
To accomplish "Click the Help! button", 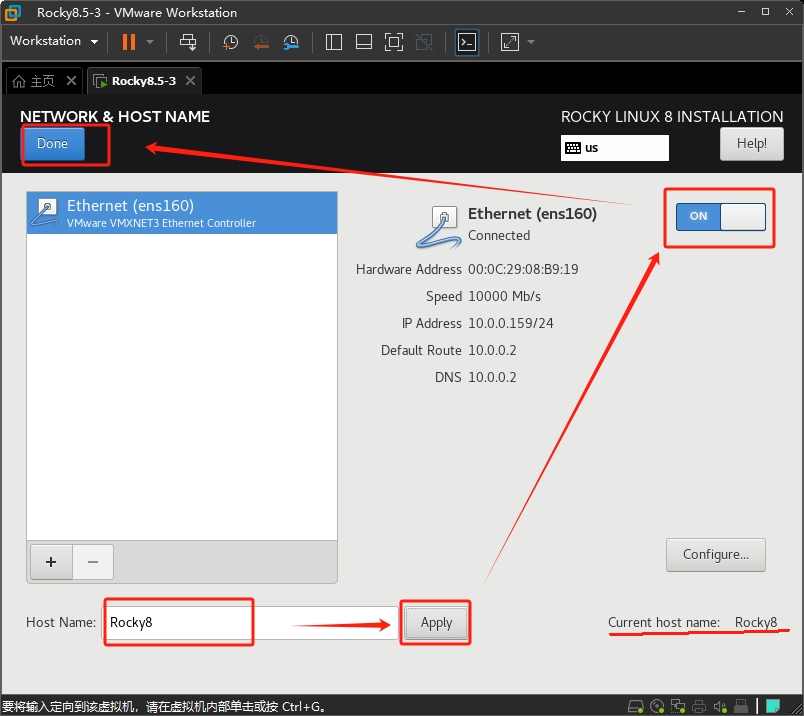I will coord(752,144).
